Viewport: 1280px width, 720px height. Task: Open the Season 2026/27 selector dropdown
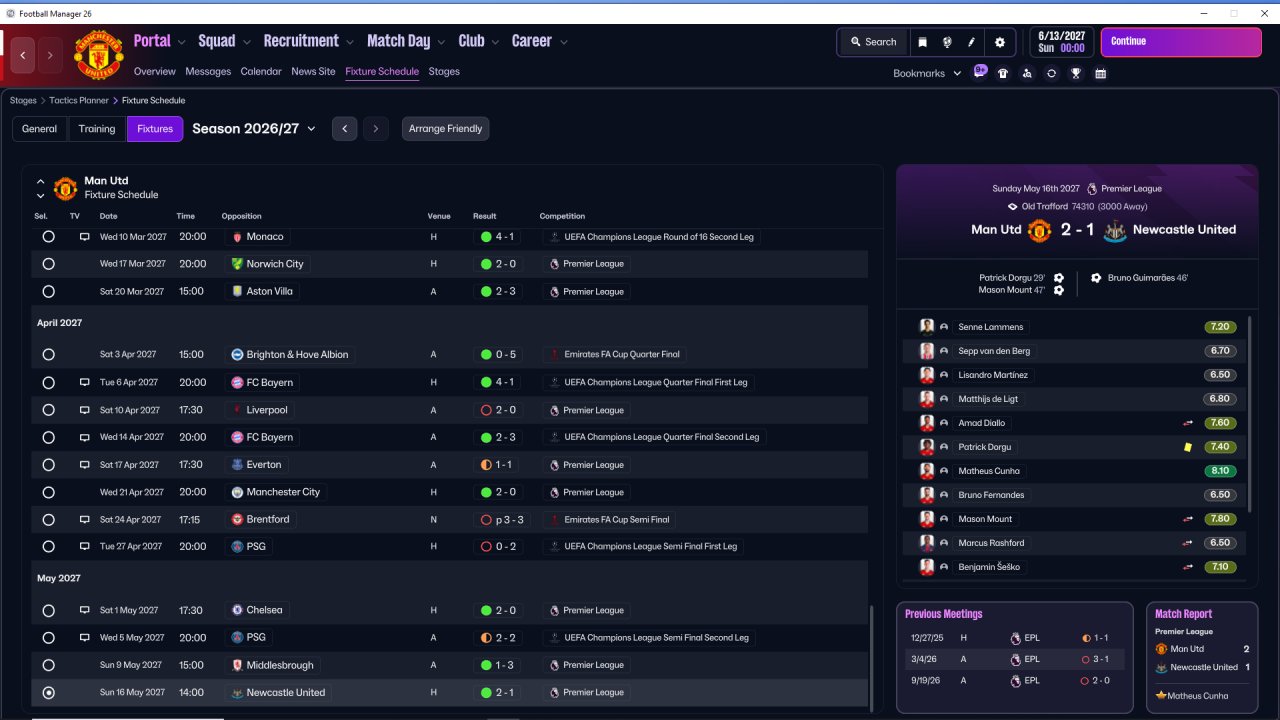pos(254,129)
